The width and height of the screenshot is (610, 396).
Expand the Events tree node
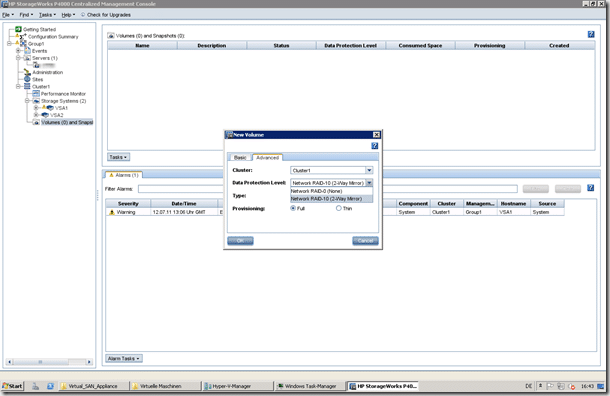pyautogui.click(x=18, y=51)
